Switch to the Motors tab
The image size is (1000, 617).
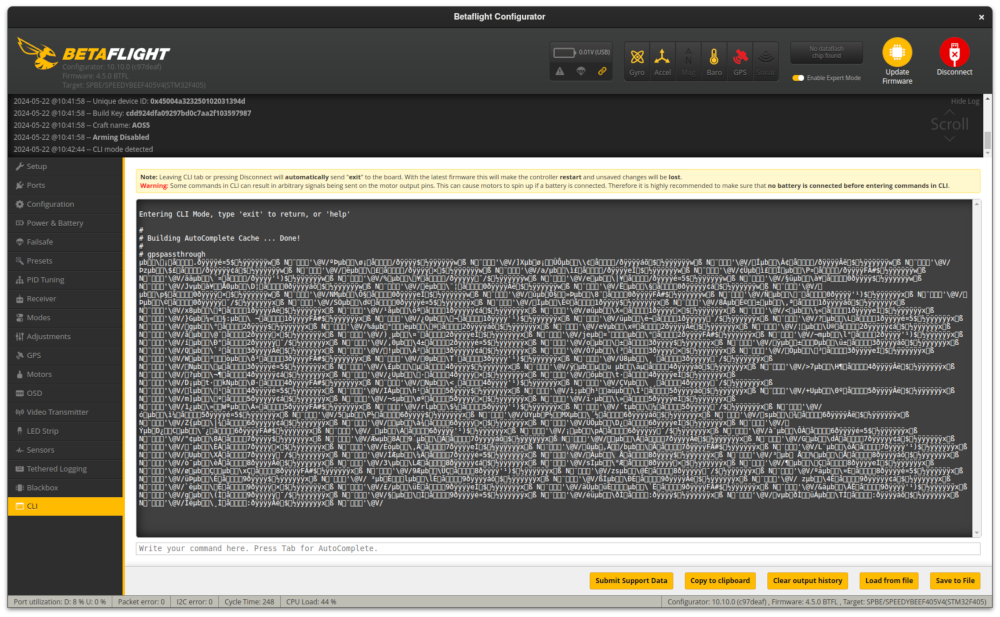[x=65, y=375]
